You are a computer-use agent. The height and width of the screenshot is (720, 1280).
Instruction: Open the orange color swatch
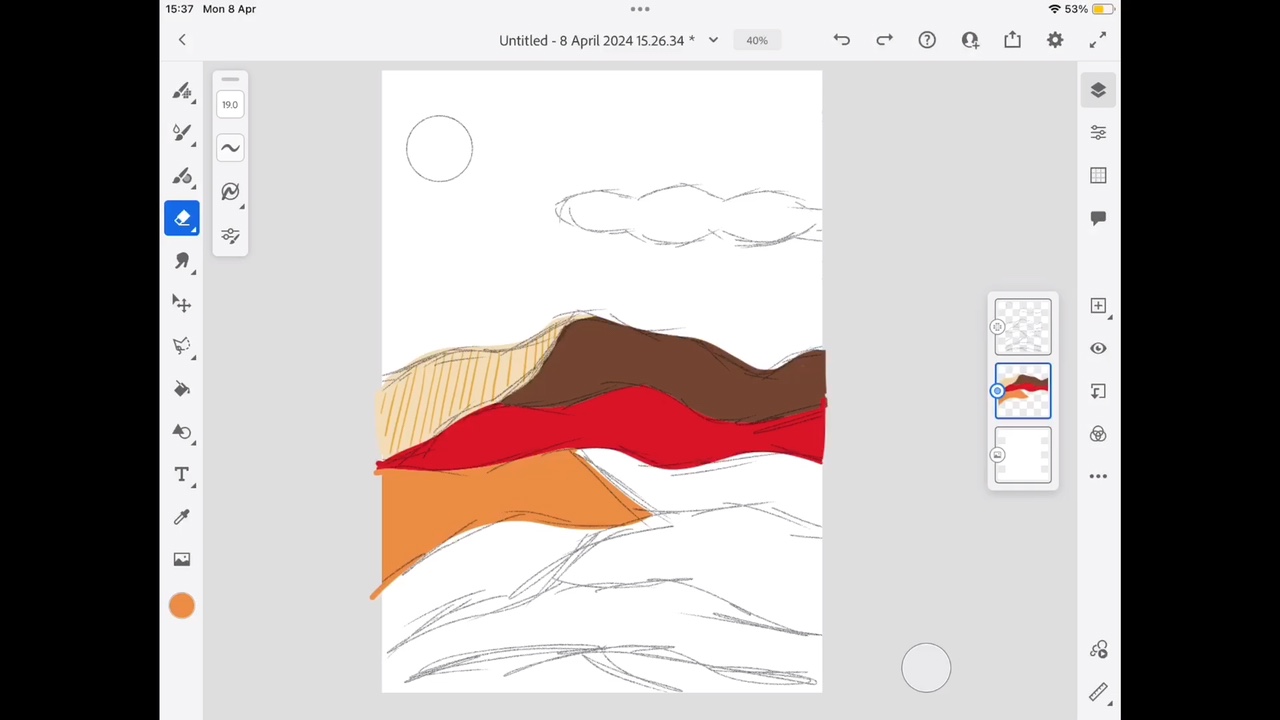tap(182, 605)
